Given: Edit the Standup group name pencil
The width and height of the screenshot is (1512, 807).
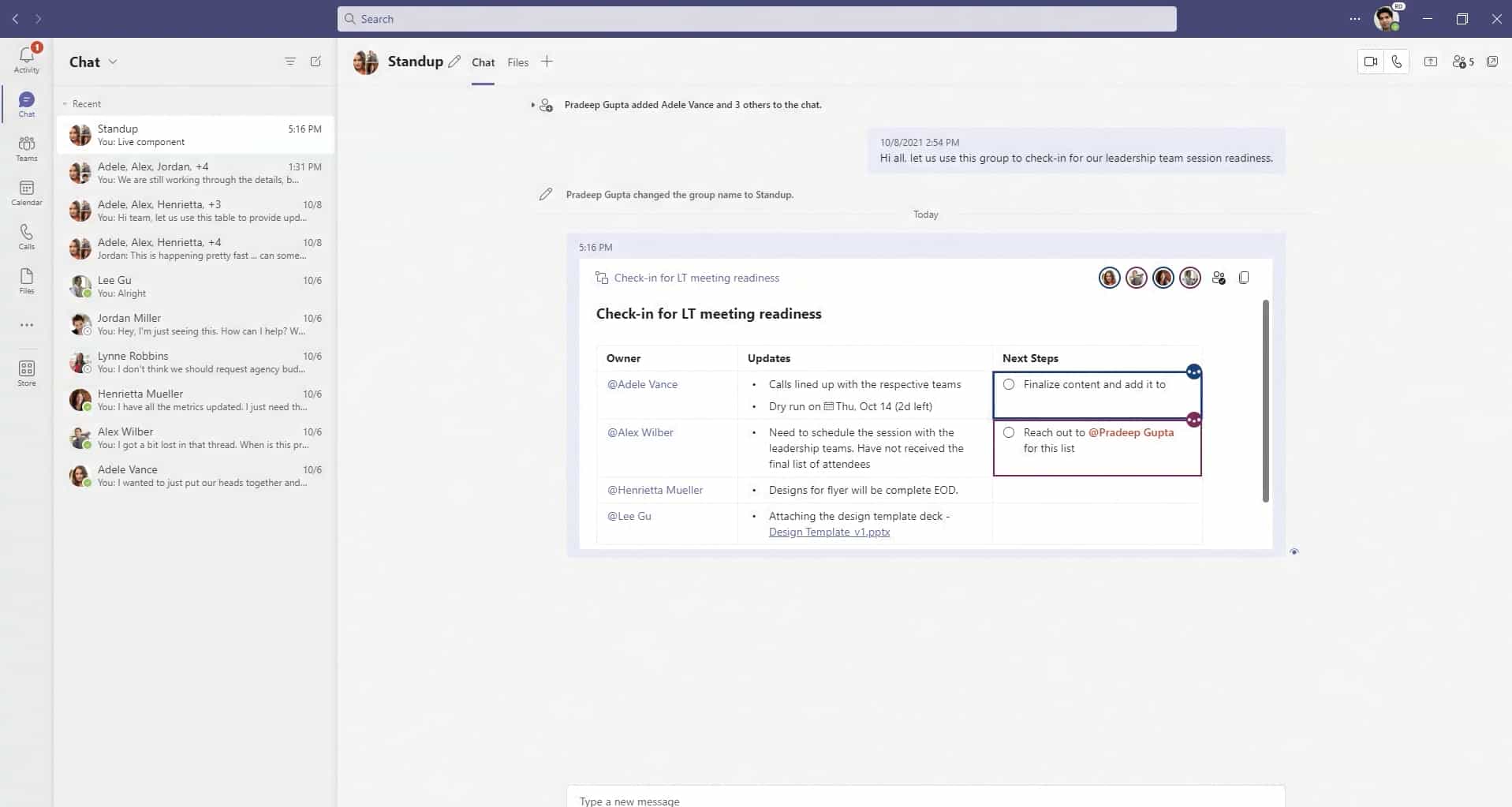Looking at the screenshot, I should coord(454,62).
